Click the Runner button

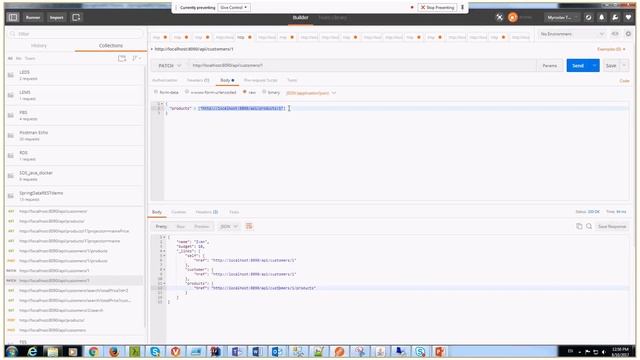33,17
